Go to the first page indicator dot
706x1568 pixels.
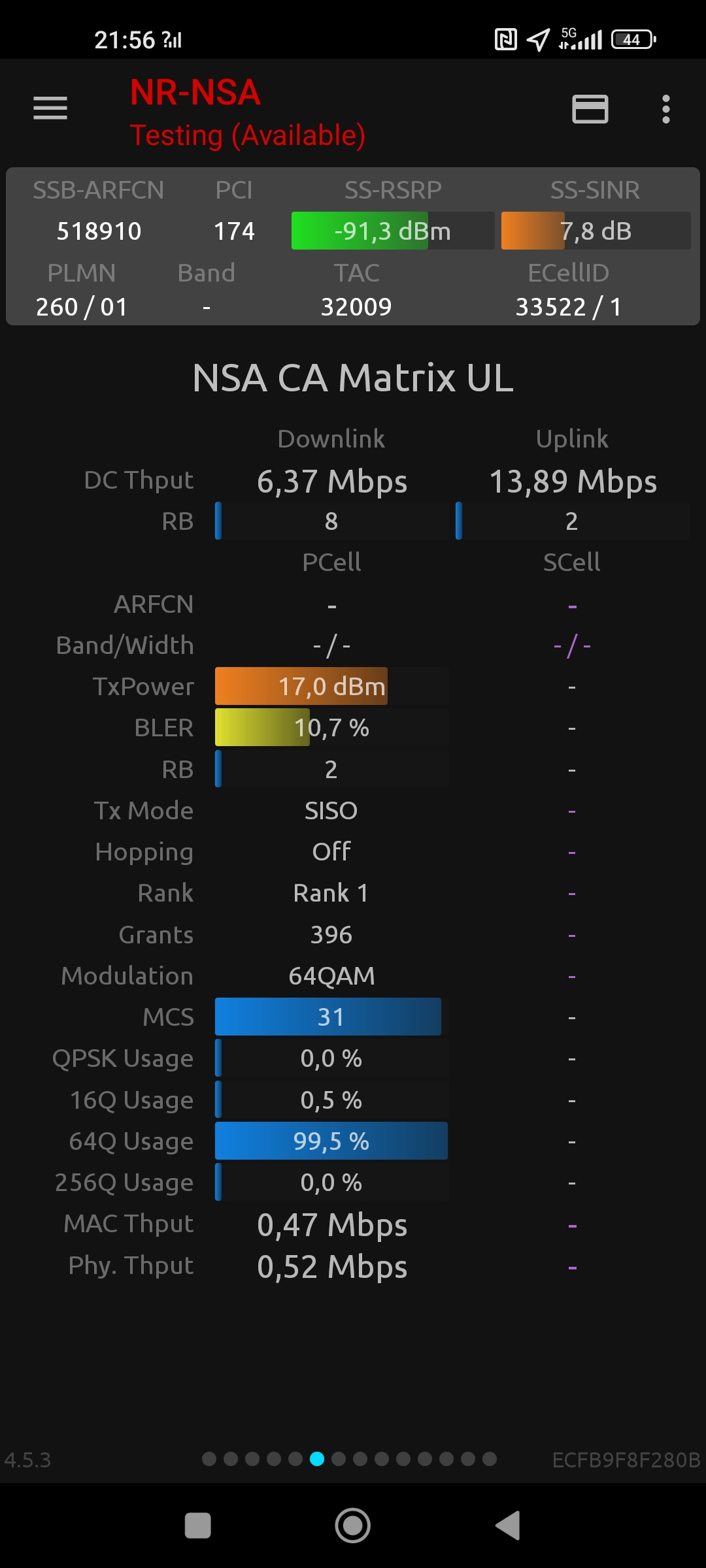(x=209, y=1459)
